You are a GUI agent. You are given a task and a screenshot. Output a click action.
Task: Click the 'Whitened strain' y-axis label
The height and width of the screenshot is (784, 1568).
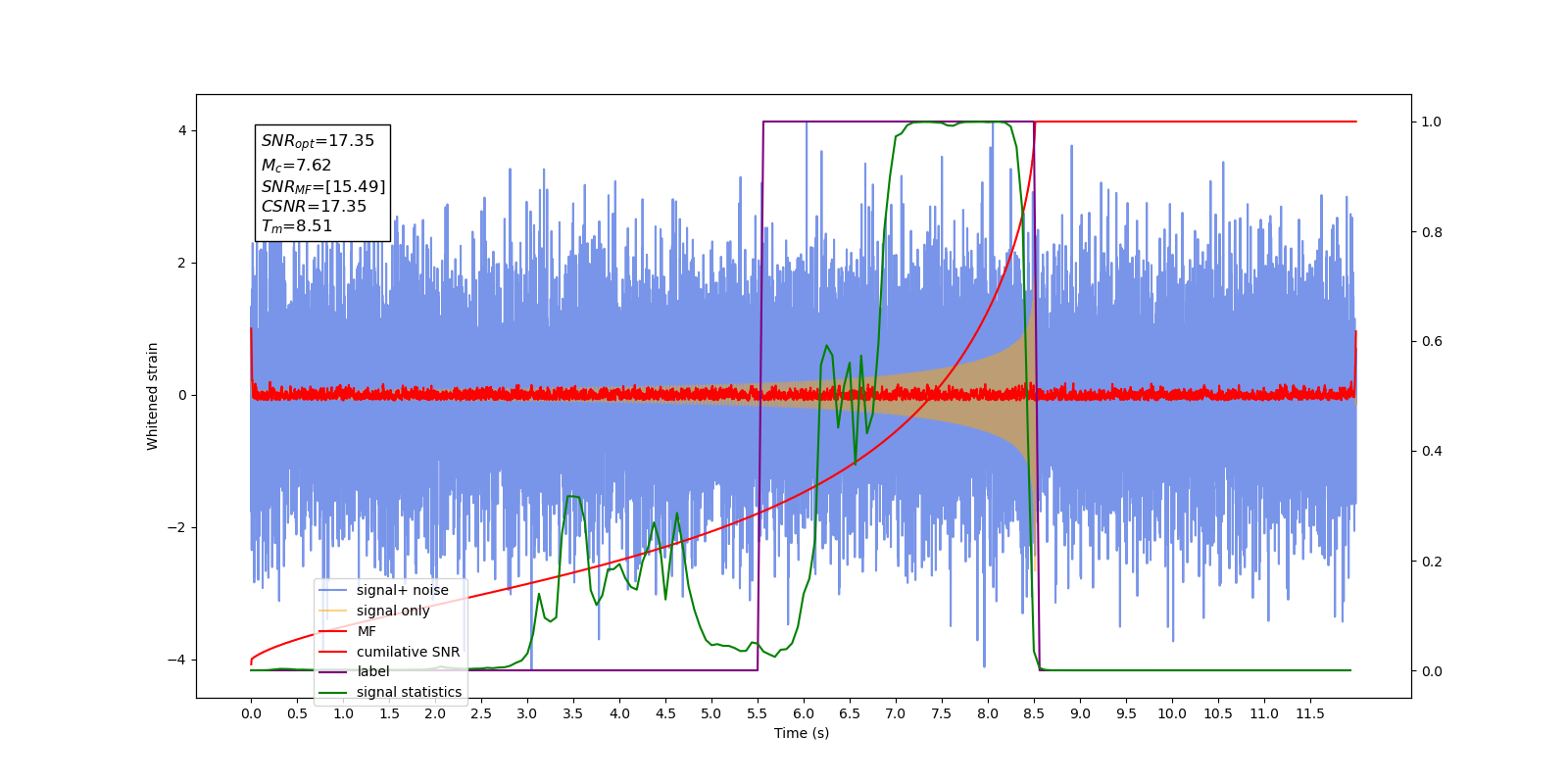click(x=153, y=396)
